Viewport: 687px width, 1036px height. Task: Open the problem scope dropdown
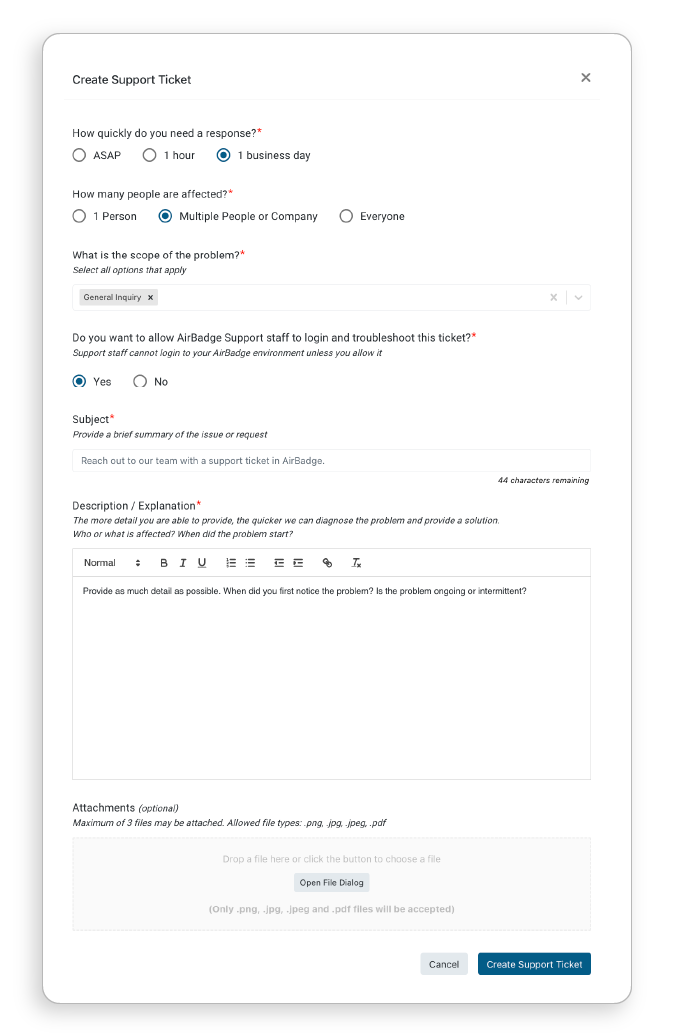[x=577, y=297]
